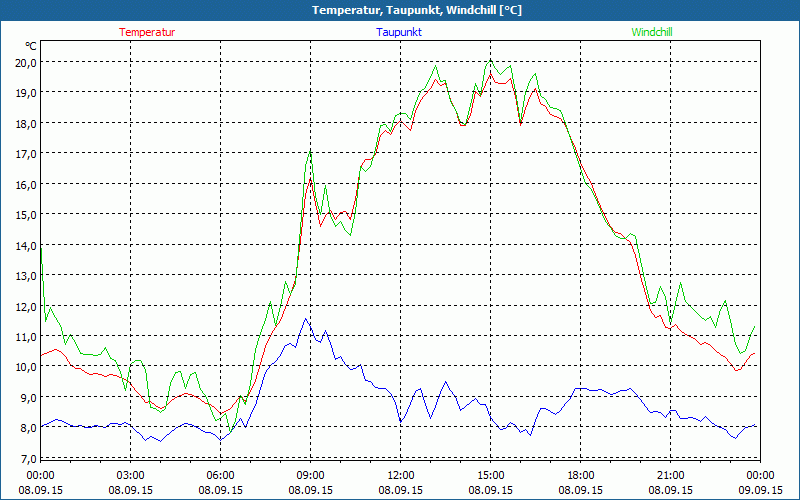The image size is (800, 500).
Task: Click the chart title 'Temperatur, Taupunkt, Windchill [°C]'
Action: (x=417, y=10)
